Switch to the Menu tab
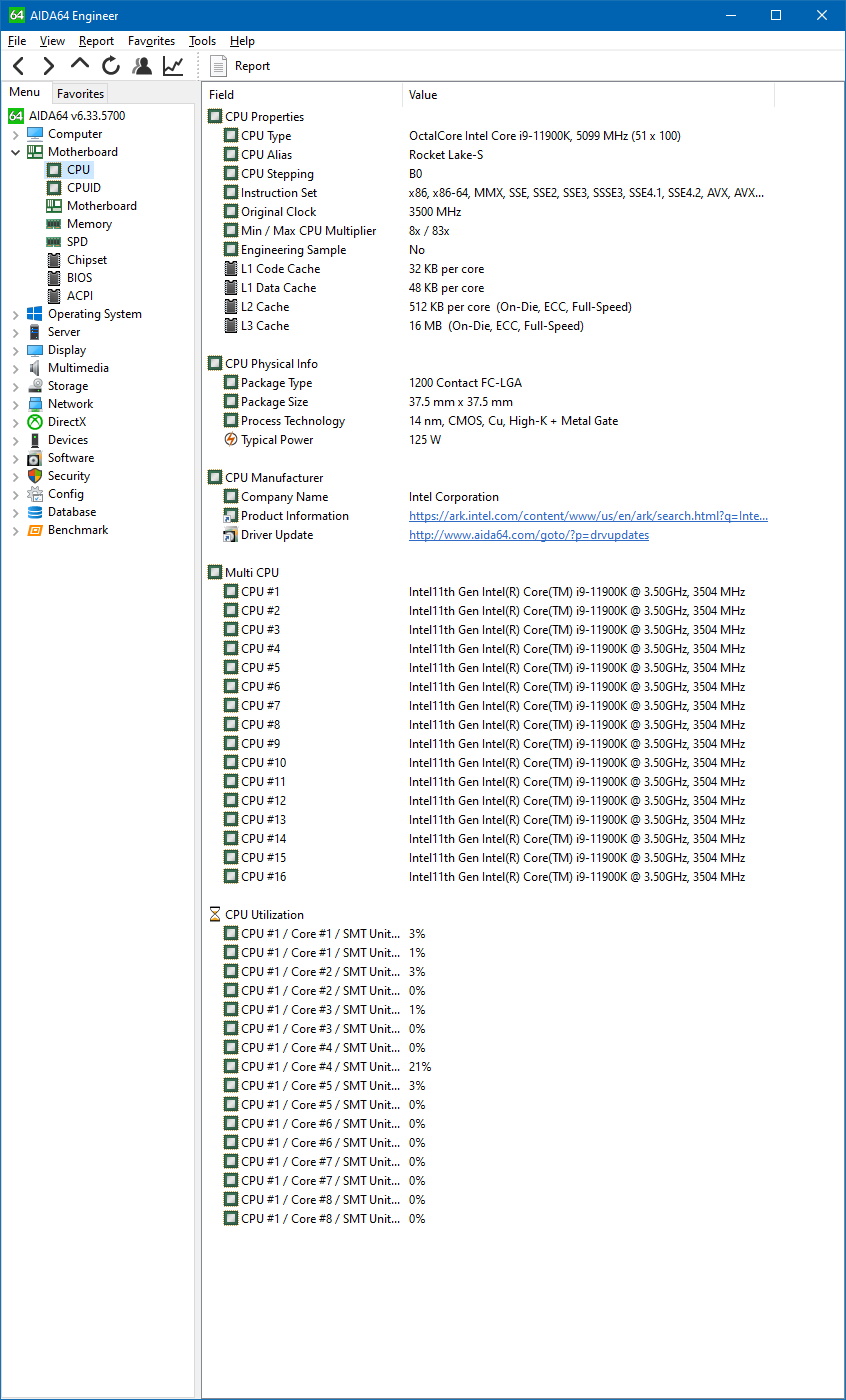Screen dimensions: 846x1400 tap(25, 93)
